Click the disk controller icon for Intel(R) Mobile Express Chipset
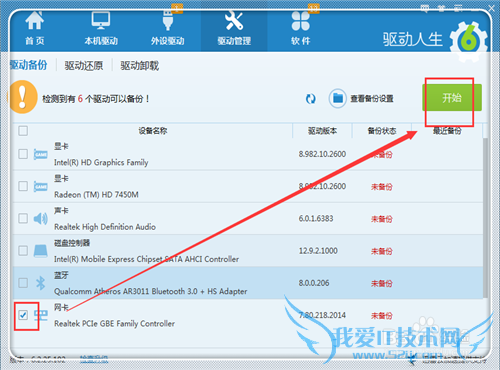Viewport: 500px width, 370px height. [x=41, y=251]
